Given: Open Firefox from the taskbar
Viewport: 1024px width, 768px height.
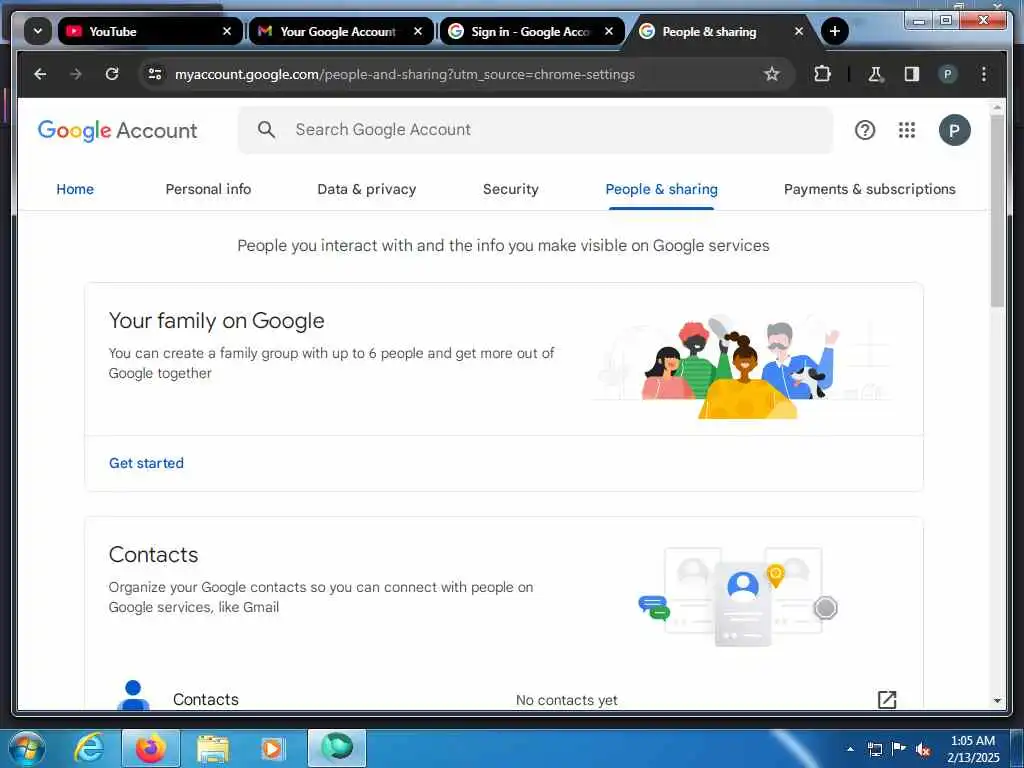Looking at the screenshot, I should (151, 748).
